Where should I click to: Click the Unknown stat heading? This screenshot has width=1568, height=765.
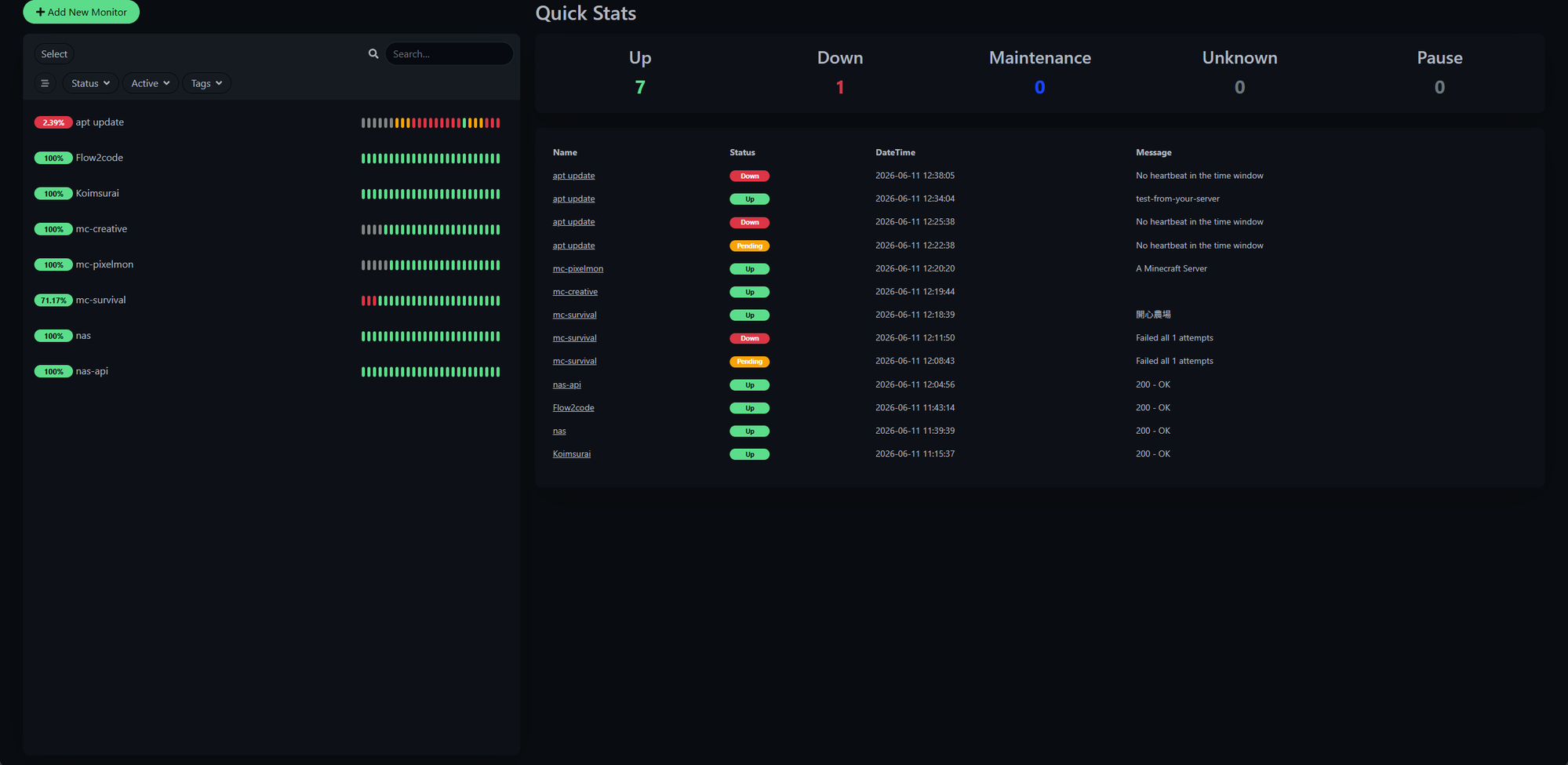pyautogui.click(x=1239, y=57)
